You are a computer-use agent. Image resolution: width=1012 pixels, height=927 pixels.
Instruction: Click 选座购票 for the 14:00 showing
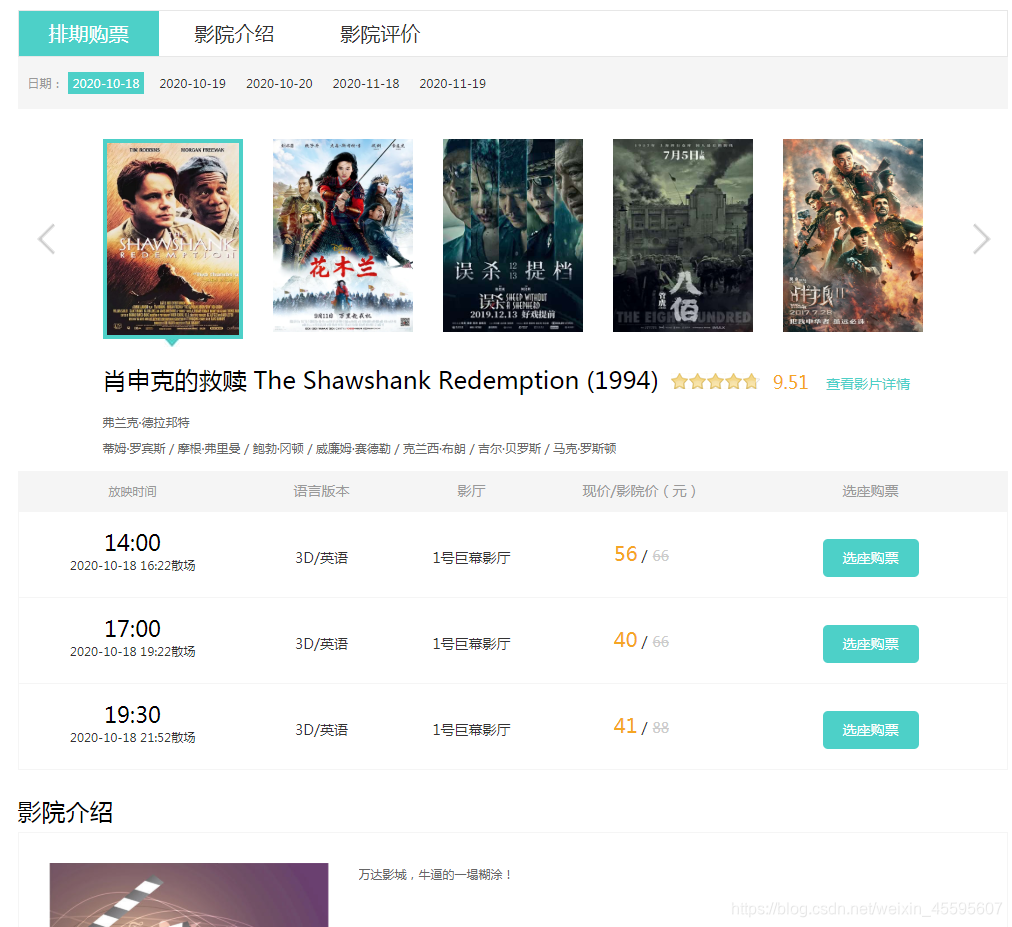[871, 558]
